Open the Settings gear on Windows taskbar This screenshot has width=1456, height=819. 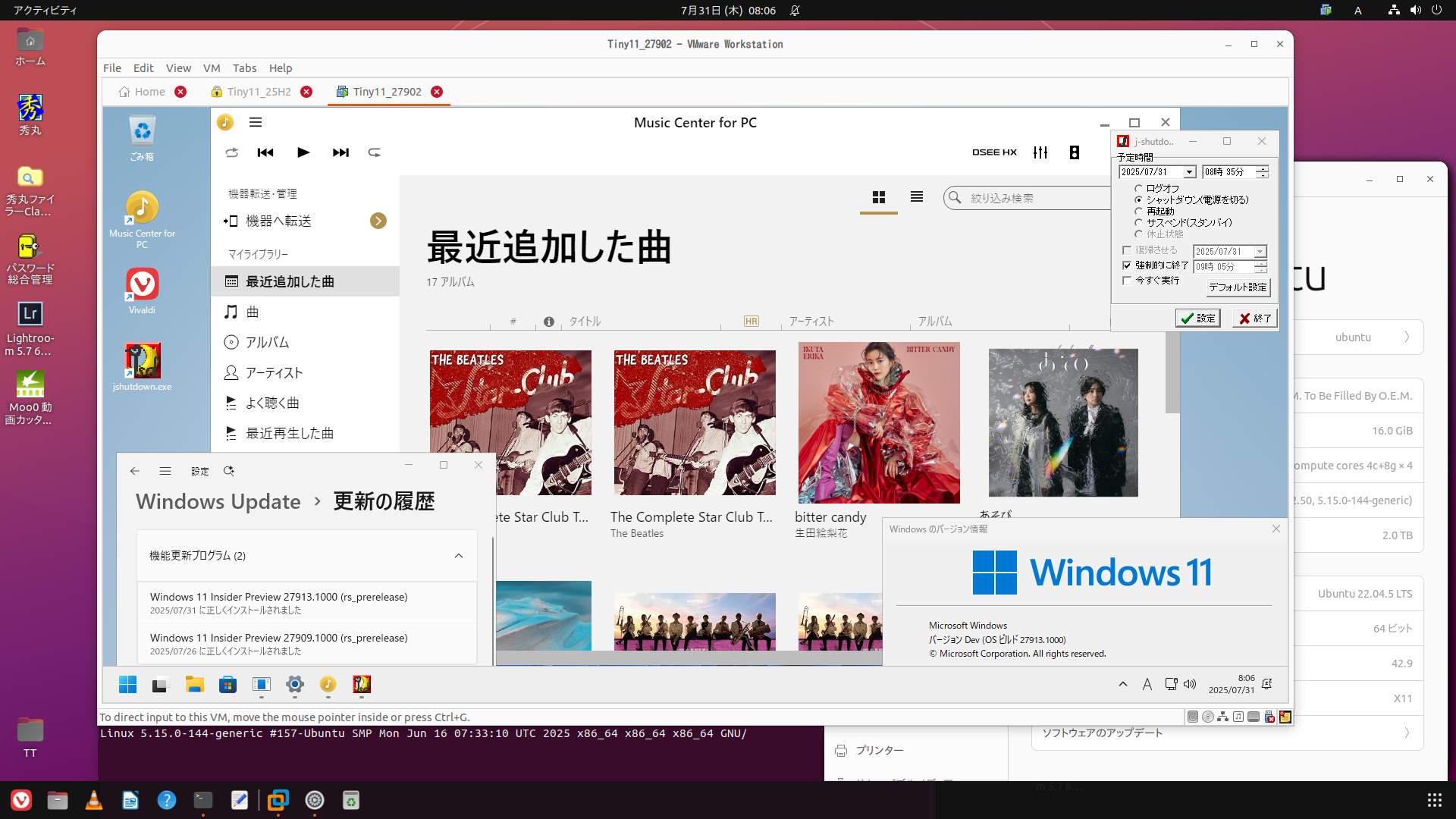click(x=295, y=685)
